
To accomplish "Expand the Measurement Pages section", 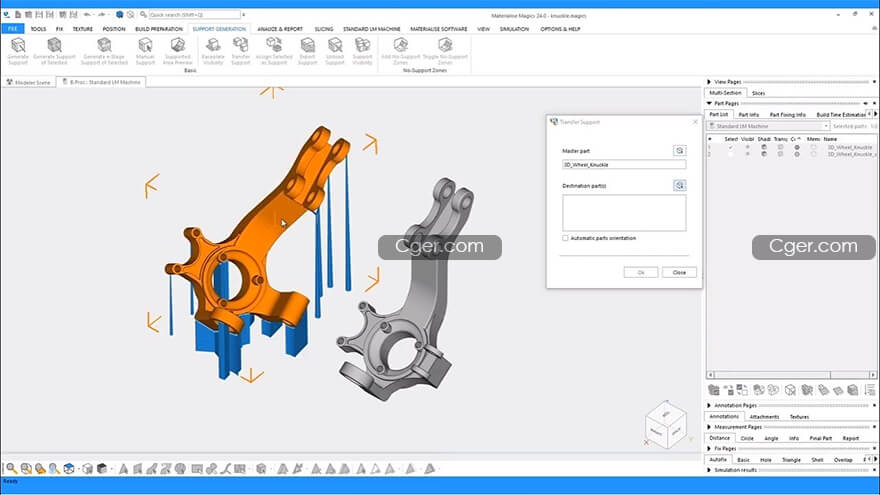I will 709,427.
